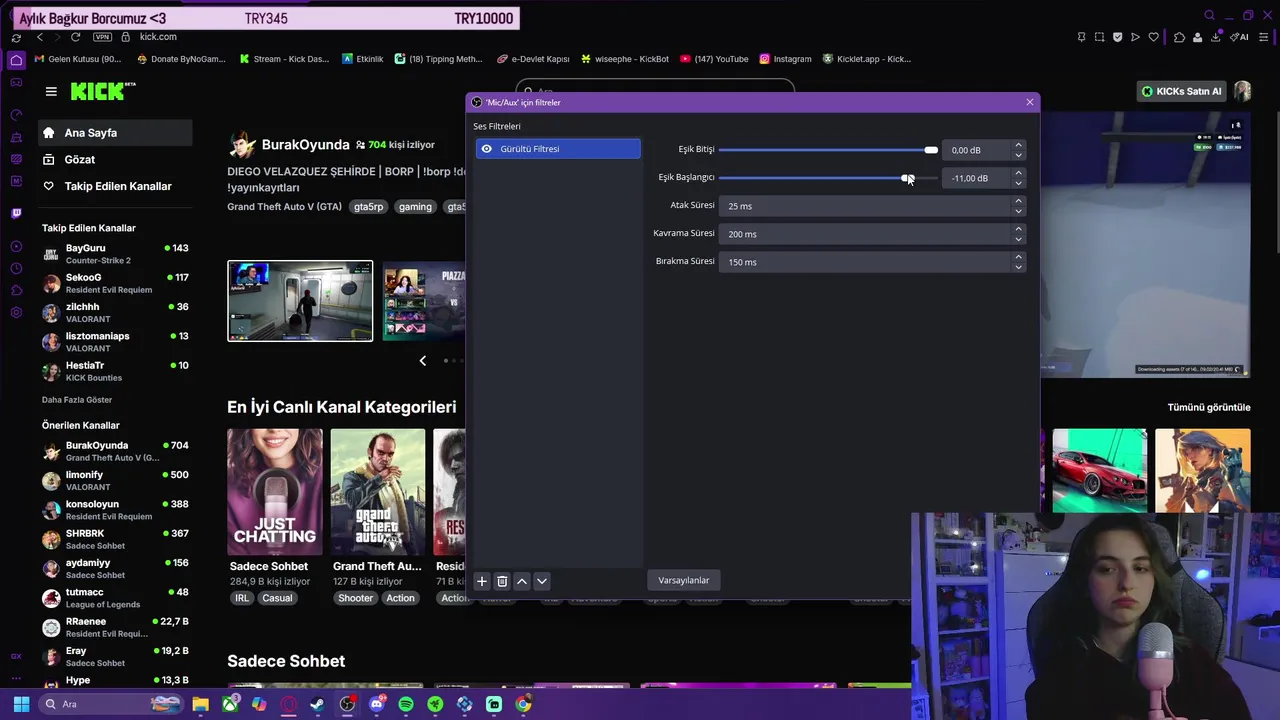Click Tümünü görüntüle link
The width and height of the screenshot is (1280, 720).
pyautogui.click(x=1209, y=407)
